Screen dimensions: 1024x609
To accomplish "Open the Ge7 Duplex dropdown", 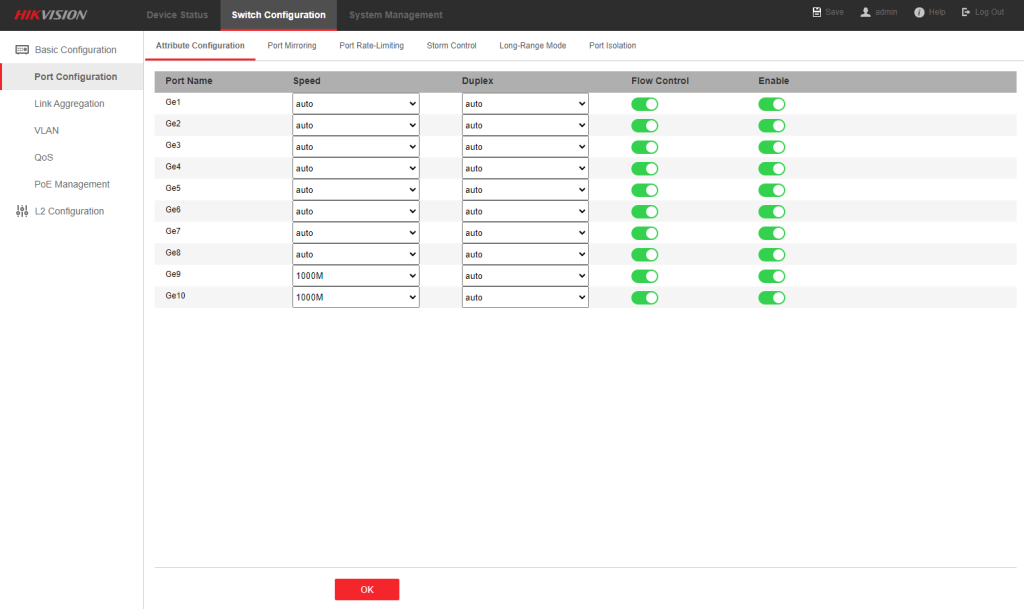I will (x=525, y=233).
